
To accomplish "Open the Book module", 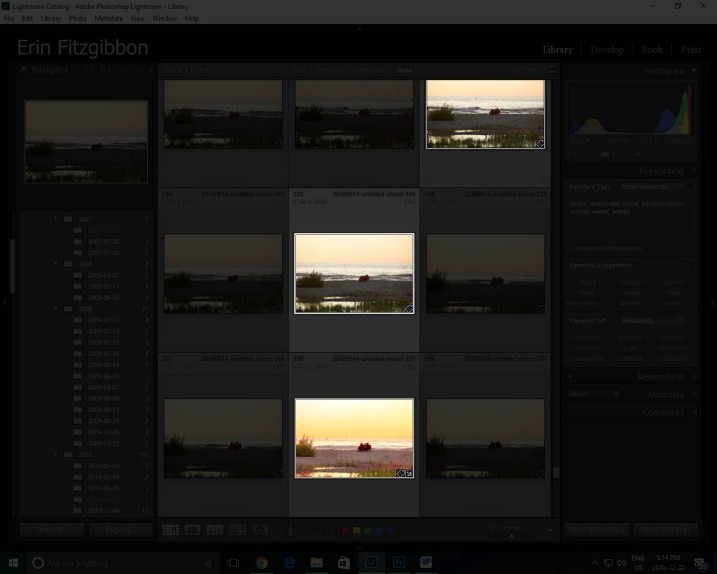I will tap(652, 49).
